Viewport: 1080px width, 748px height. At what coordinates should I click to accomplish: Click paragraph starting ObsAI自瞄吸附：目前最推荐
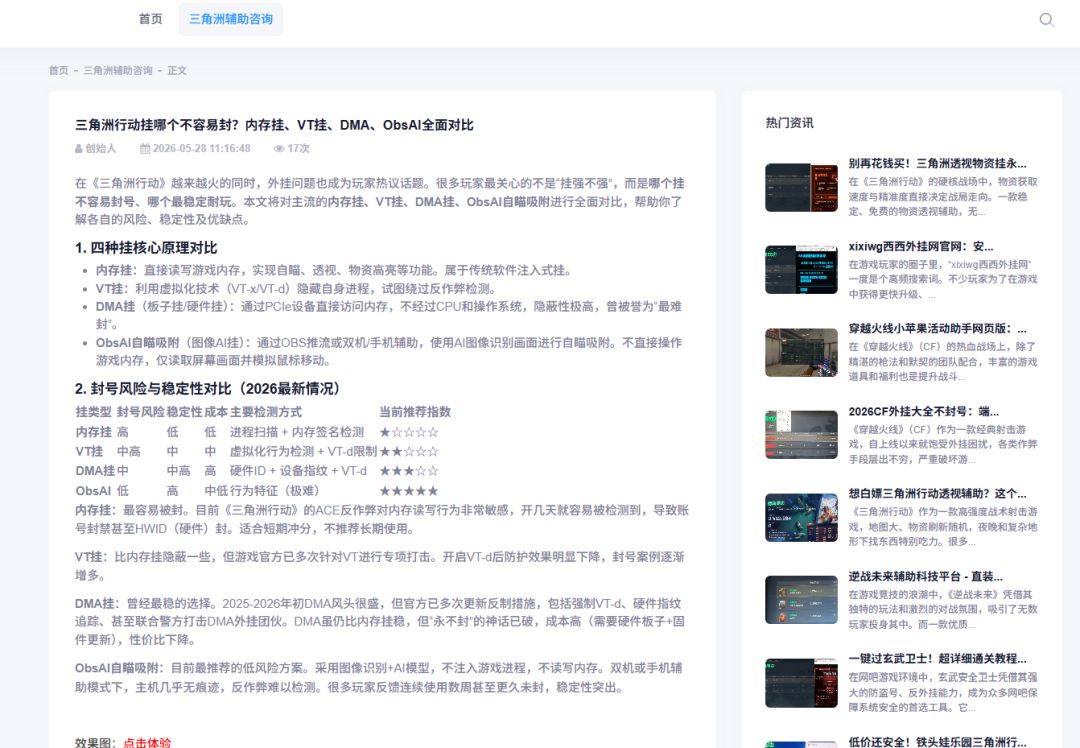pyautogui.click(x=379, y=677)
